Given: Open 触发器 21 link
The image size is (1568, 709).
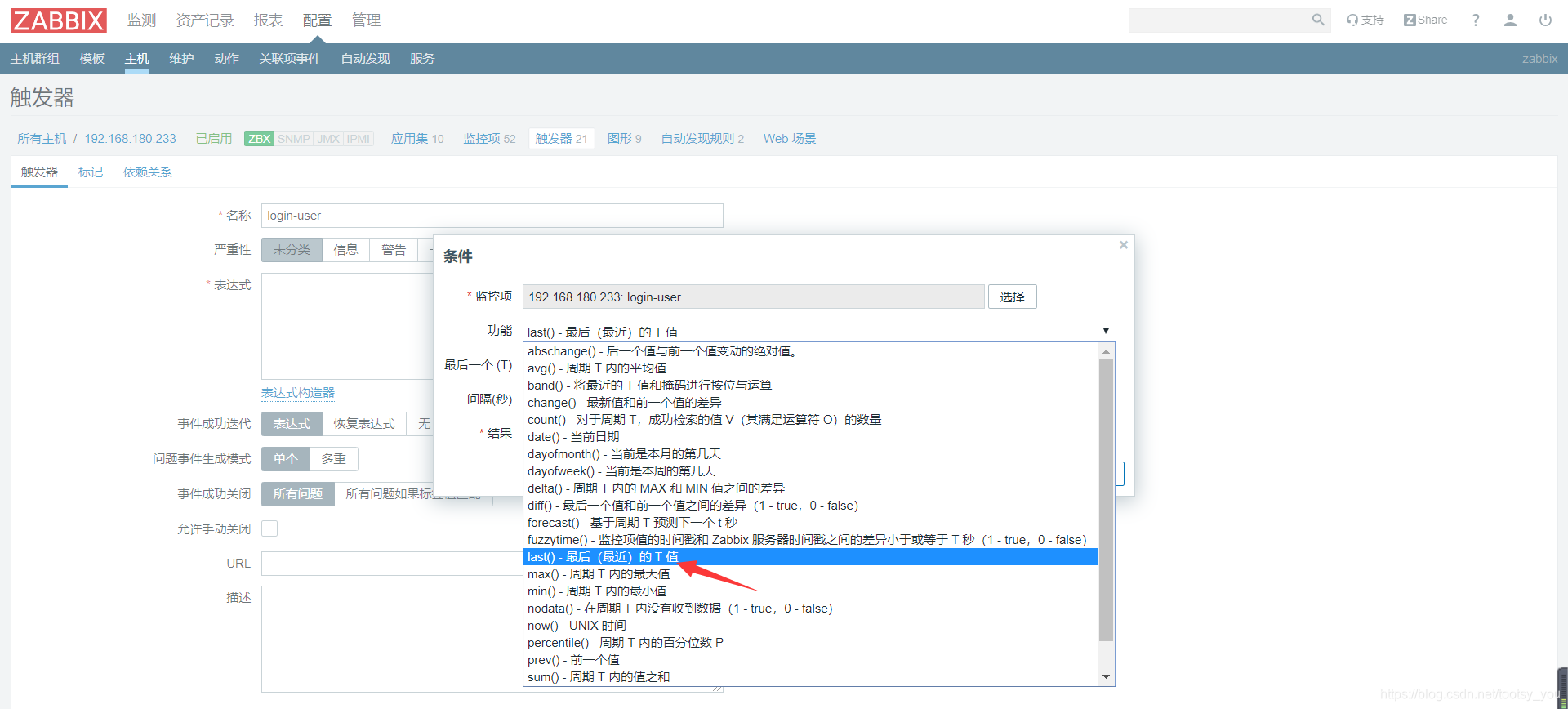Looking at the screenshot, I should pos(561,139).
